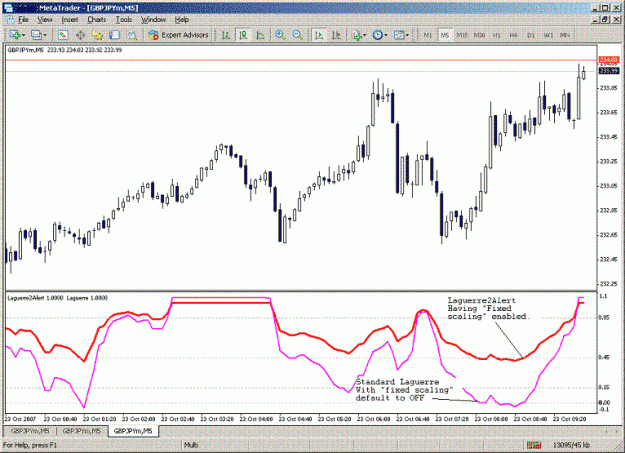The image size is (625, 453).
Task: Expand the arrow next to Profiles
Action: click(45, 35)
